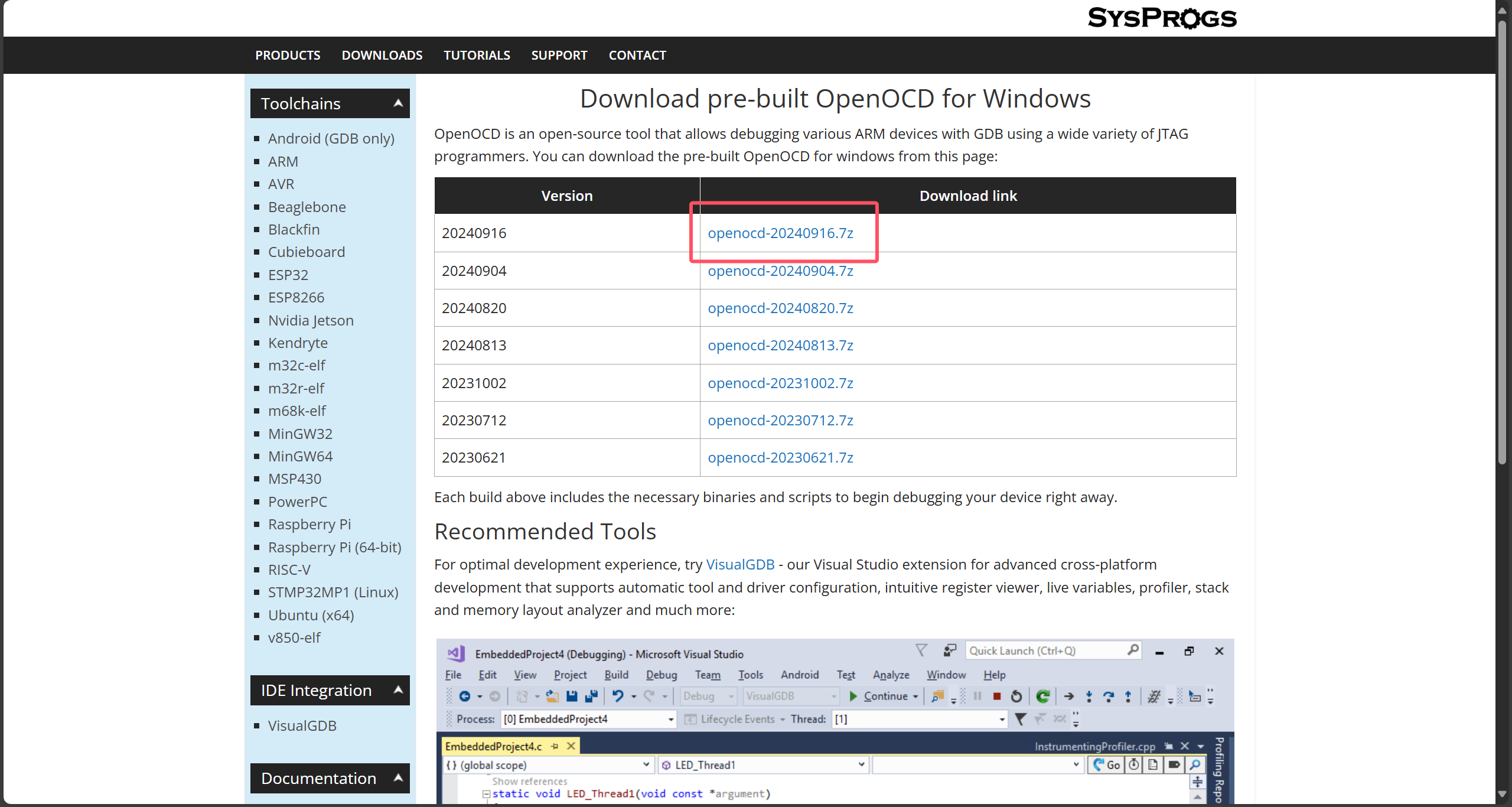
Task: Click version cell "20230712"
Action: coord(567,420)
